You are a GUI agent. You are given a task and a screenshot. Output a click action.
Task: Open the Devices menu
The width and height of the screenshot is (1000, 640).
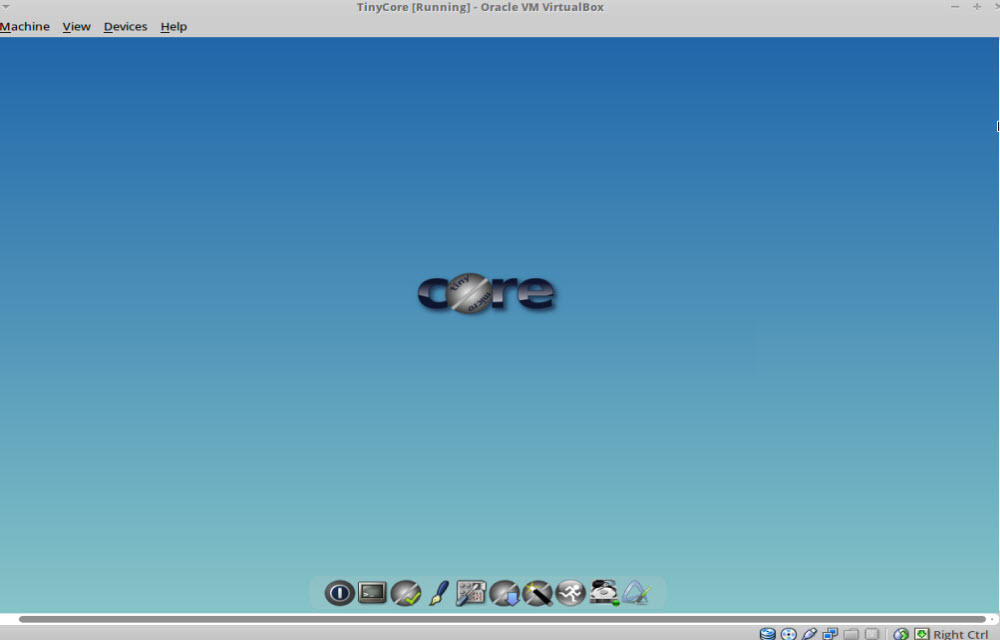(x=125, y=26)
